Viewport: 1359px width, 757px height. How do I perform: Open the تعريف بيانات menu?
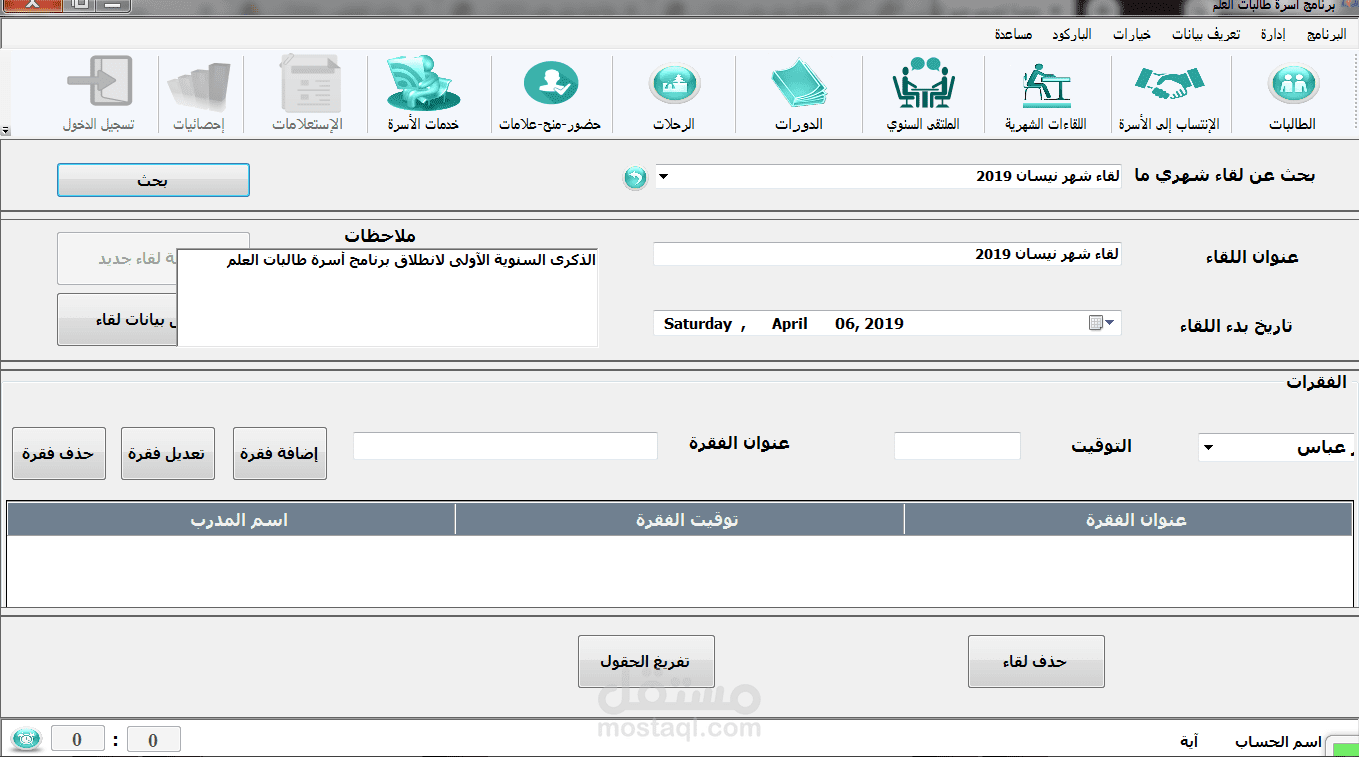pyautogui.click(x=1206, y=34)
